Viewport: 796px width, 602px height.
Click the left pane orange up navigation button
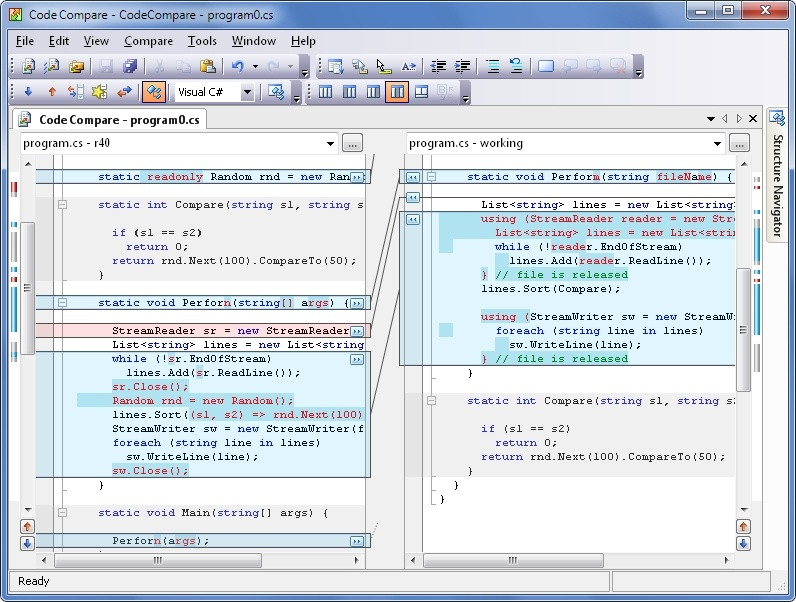(27, 526)
